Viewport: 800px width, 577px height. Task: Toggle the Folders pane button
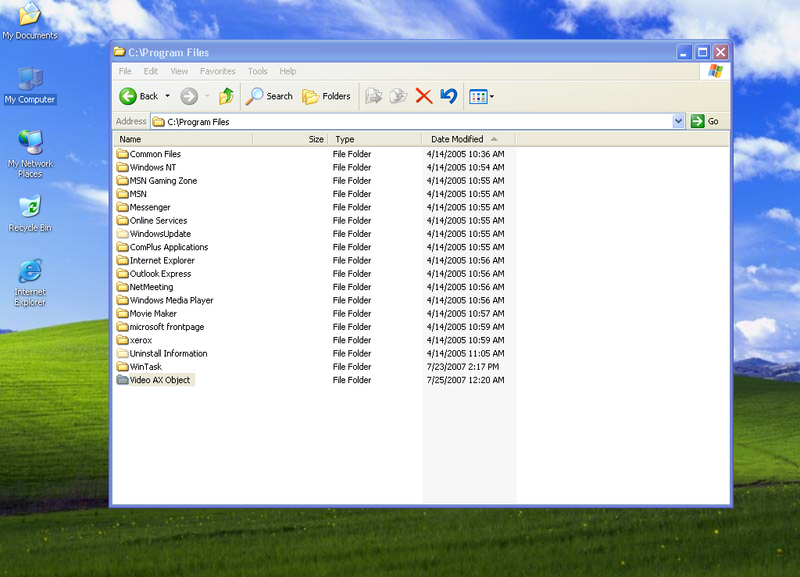point(326,96)
